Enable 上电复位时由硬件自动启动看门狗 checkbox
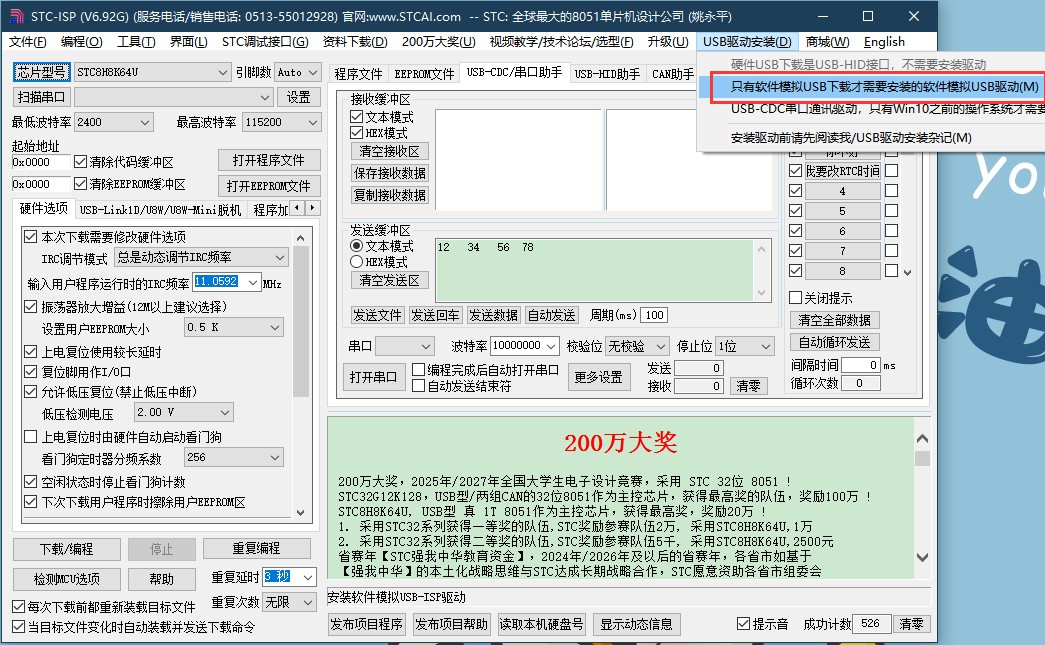The width and height of the screenshot is (1045, 645). click(x=30, y=437)
